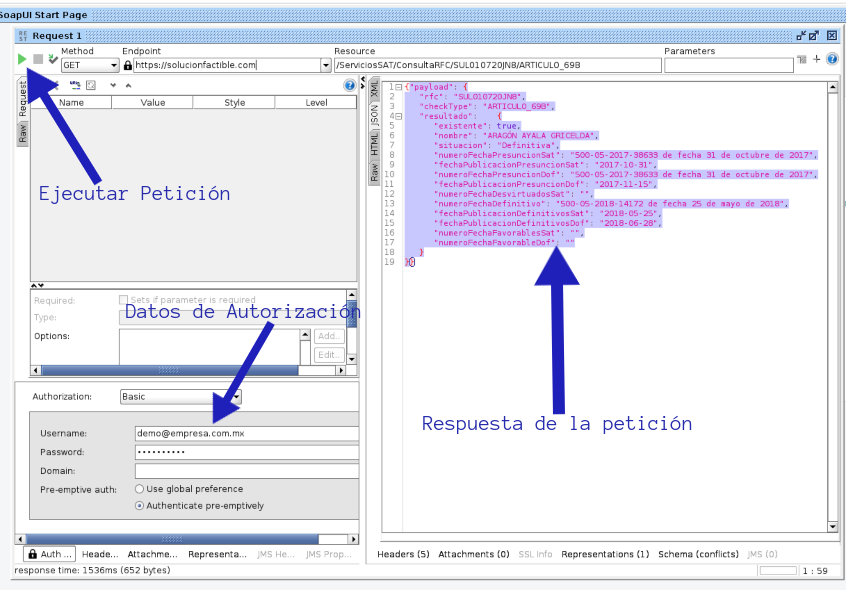The image size is (846, 590).
Task: Click the 'Edit..' options button
Action: tap(329, 354)
